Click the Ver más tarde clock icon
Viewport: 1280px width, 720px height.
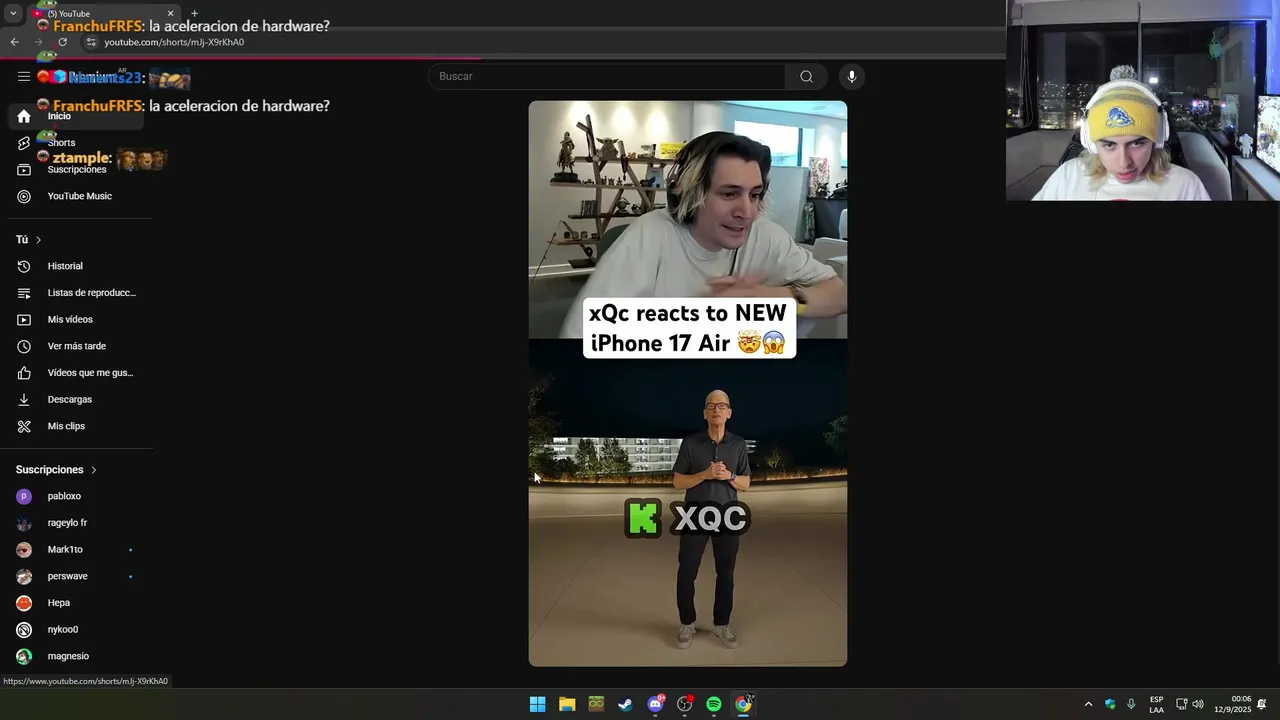(24, 346)
